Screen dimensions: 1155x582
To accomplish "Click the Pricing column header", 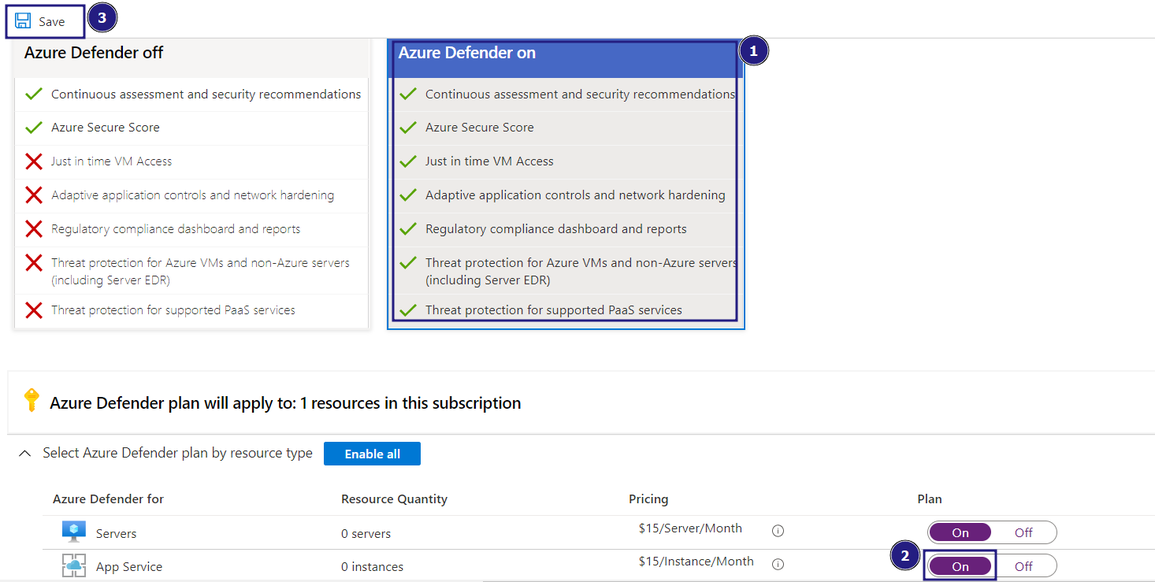I will (648, 499).
